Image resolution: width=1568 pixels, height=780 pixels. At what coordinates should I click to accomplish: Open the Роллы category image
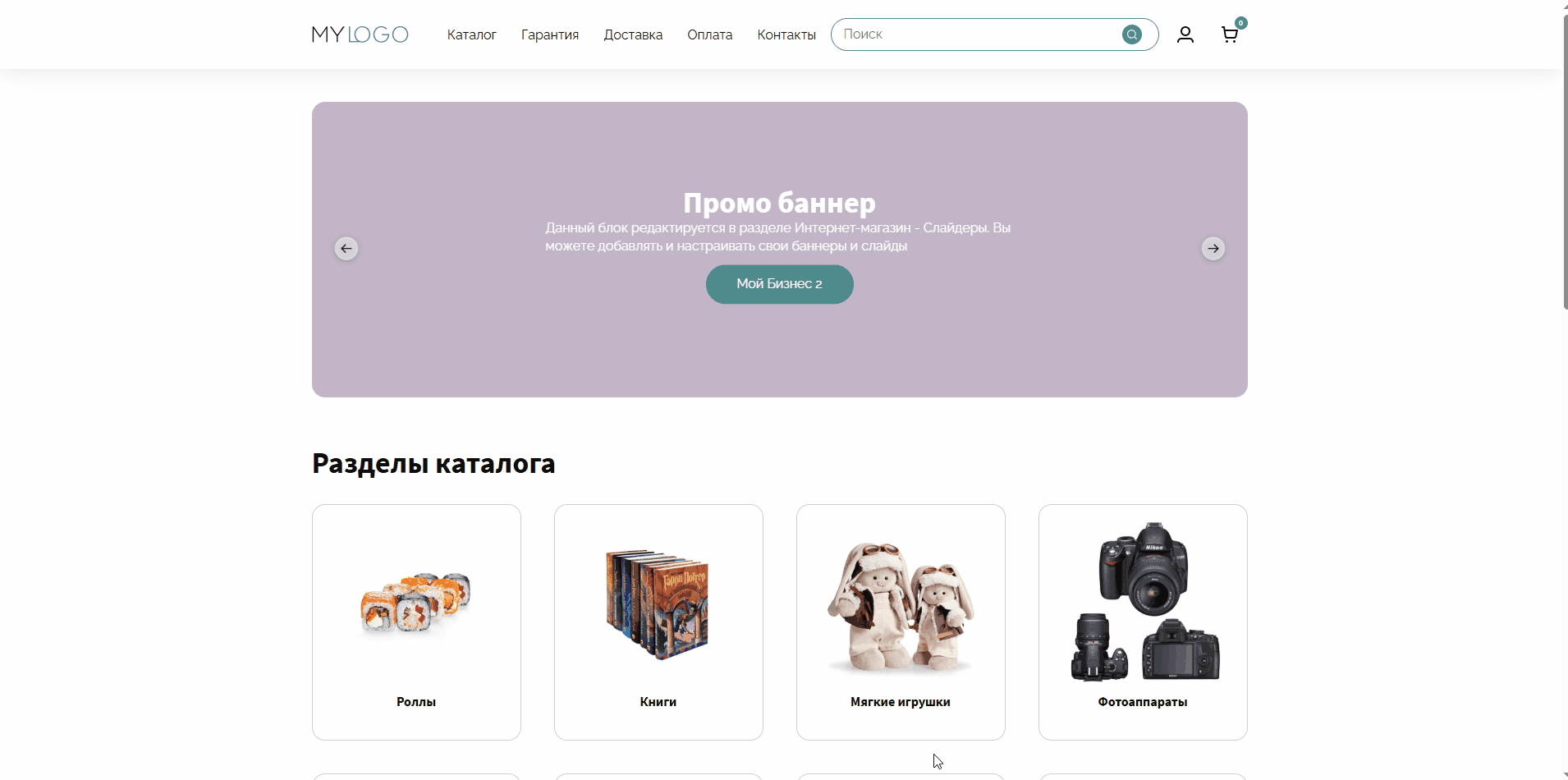[x=416, y=606]
